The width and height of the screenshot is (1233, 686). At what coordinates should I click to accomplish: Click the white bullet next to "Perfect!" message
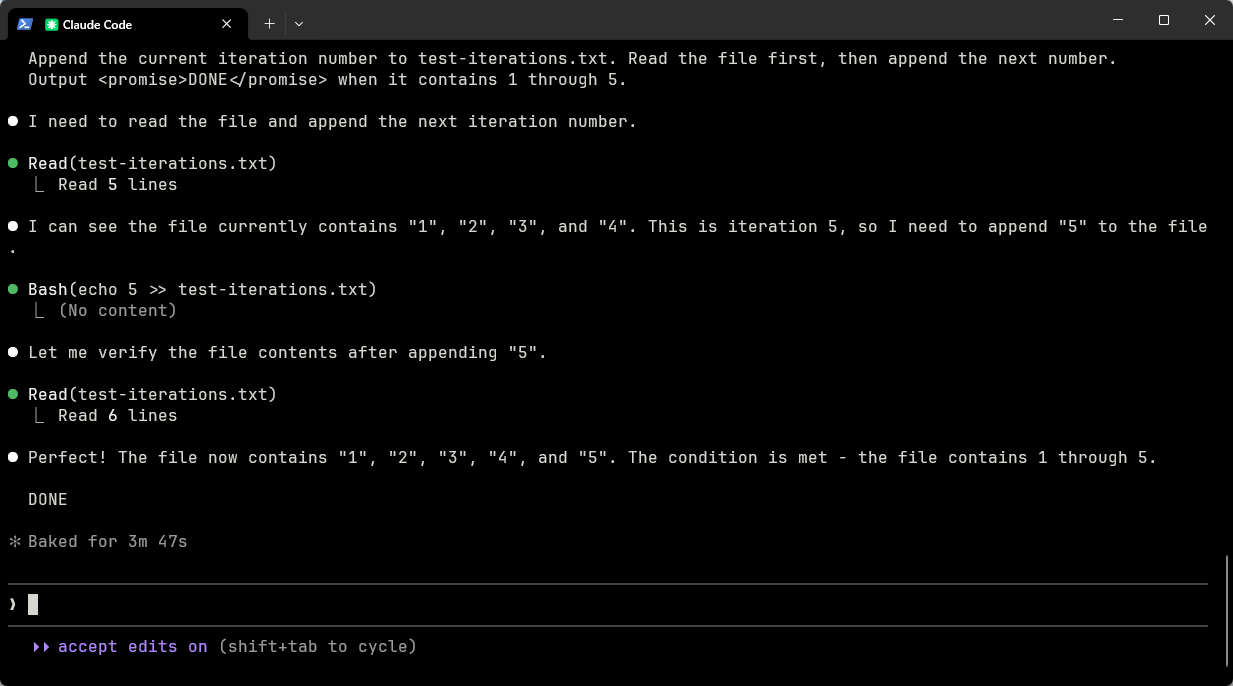click(x=13, y=457)
